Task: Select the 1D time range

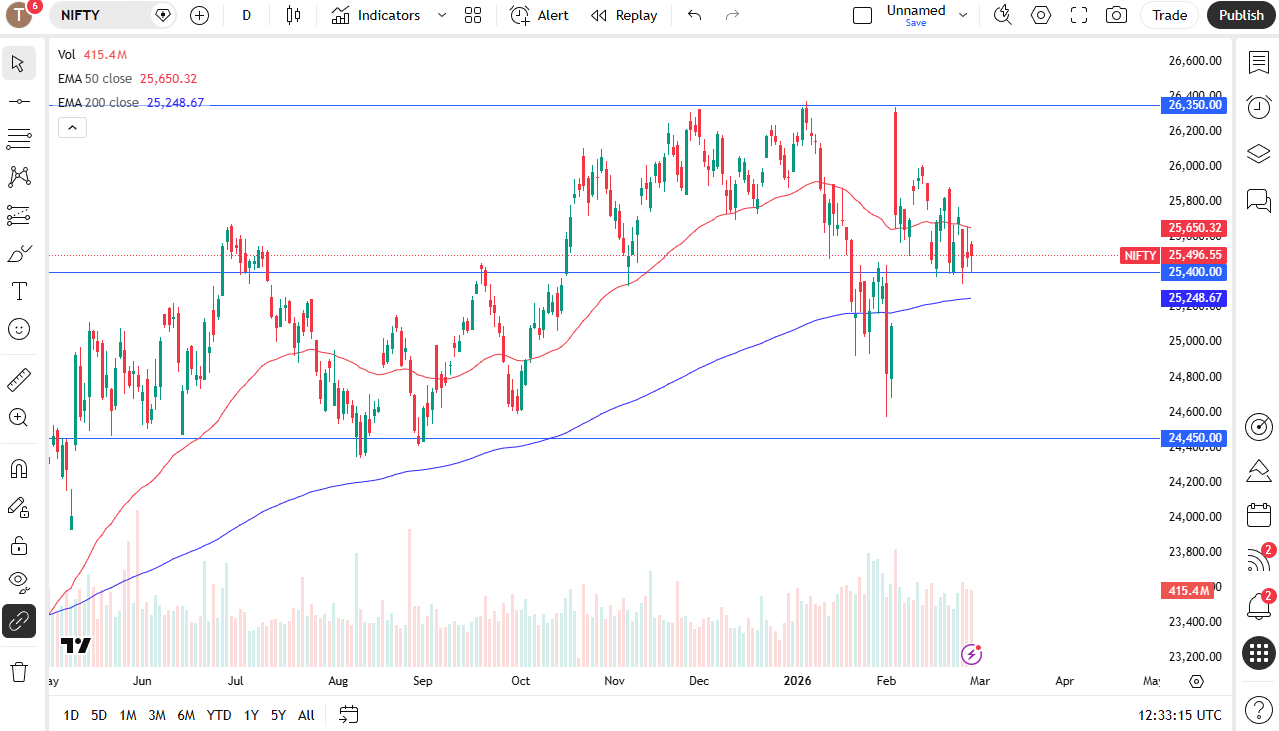Action: tap(71, 715)
